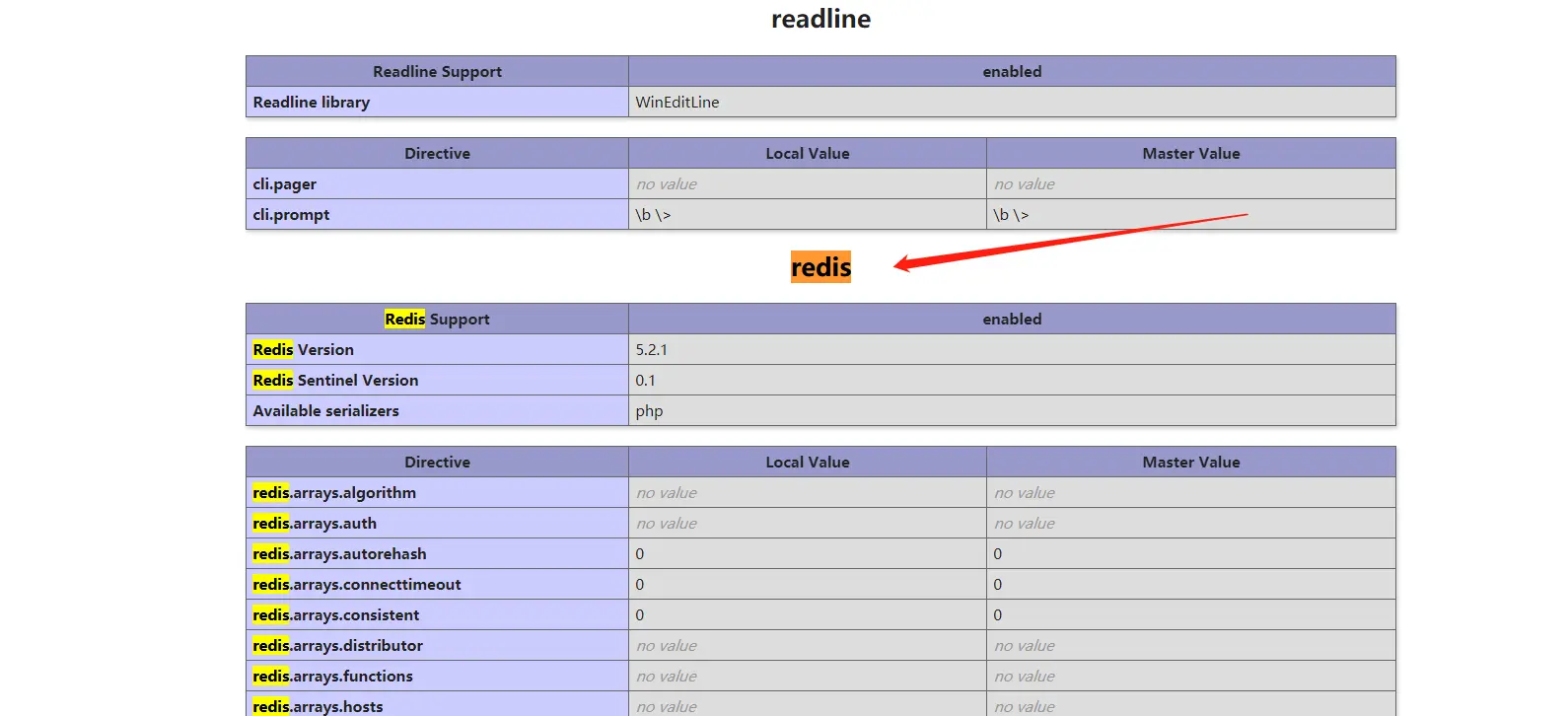Click redis.arrays.connecttimeout directive
The width and height of the screenshot is (1568, 716).
coord(357,584)
